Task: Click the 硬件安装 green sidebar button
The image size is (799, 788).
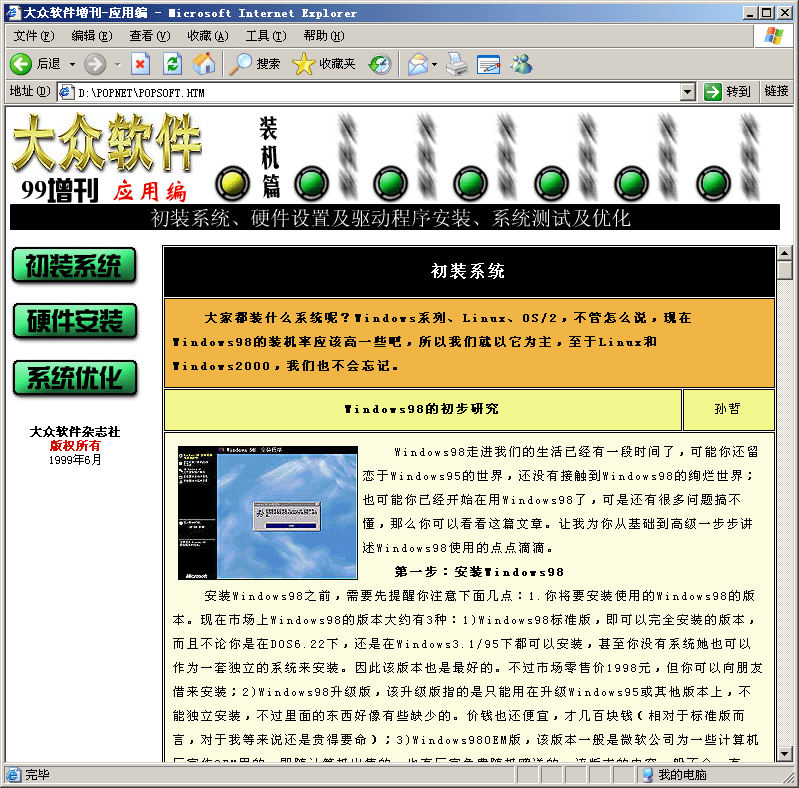Action: (x=74, y=321)
